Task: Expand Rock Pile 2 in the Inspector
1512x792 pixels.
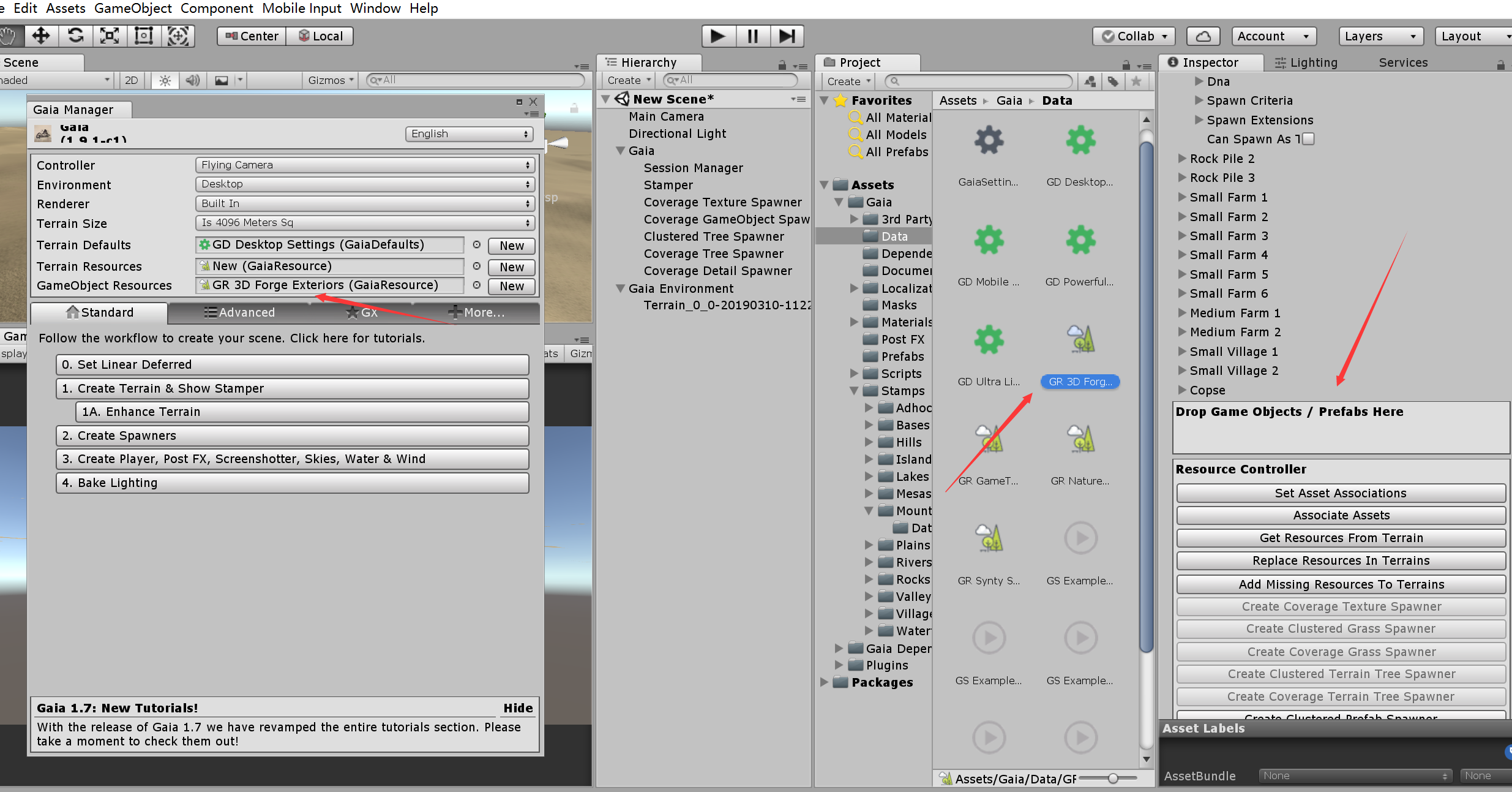Action: [1183, 158]
